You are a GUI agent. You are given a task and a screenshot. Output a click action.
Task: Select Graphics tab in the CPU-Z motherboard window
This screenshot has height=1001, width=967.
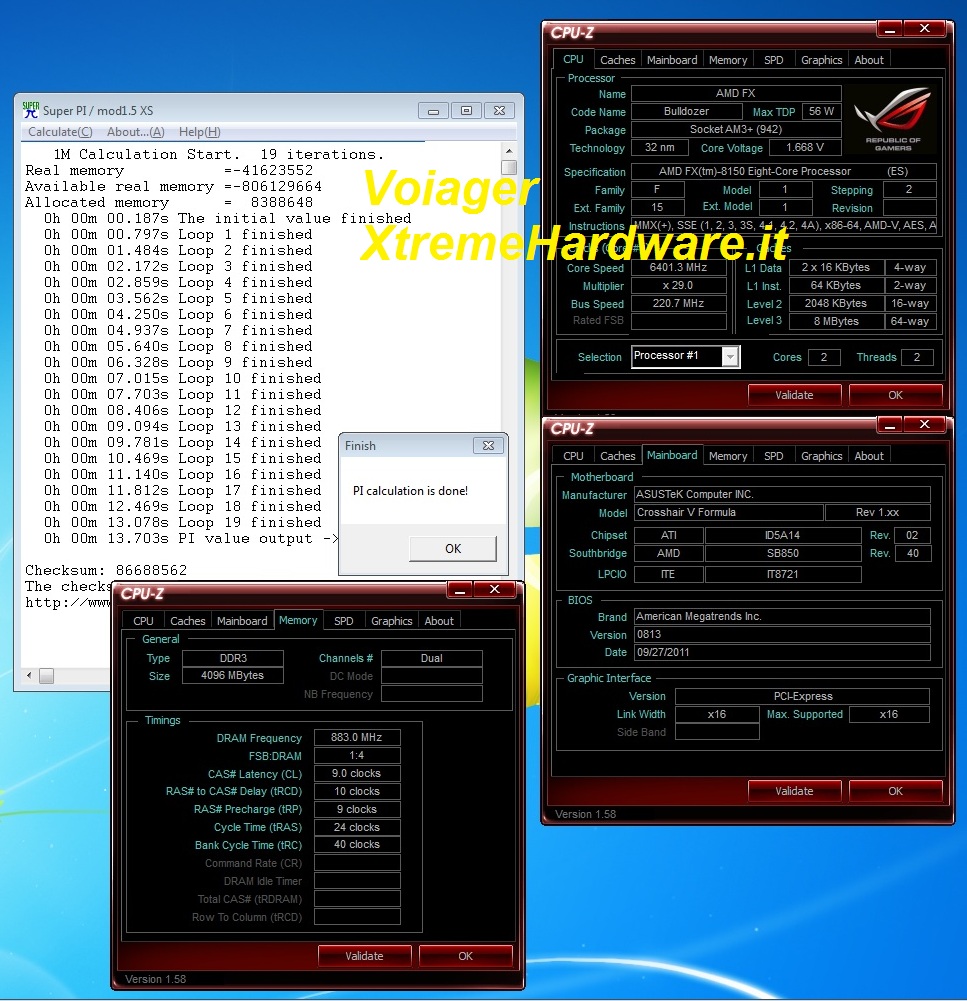click(821, 456)
